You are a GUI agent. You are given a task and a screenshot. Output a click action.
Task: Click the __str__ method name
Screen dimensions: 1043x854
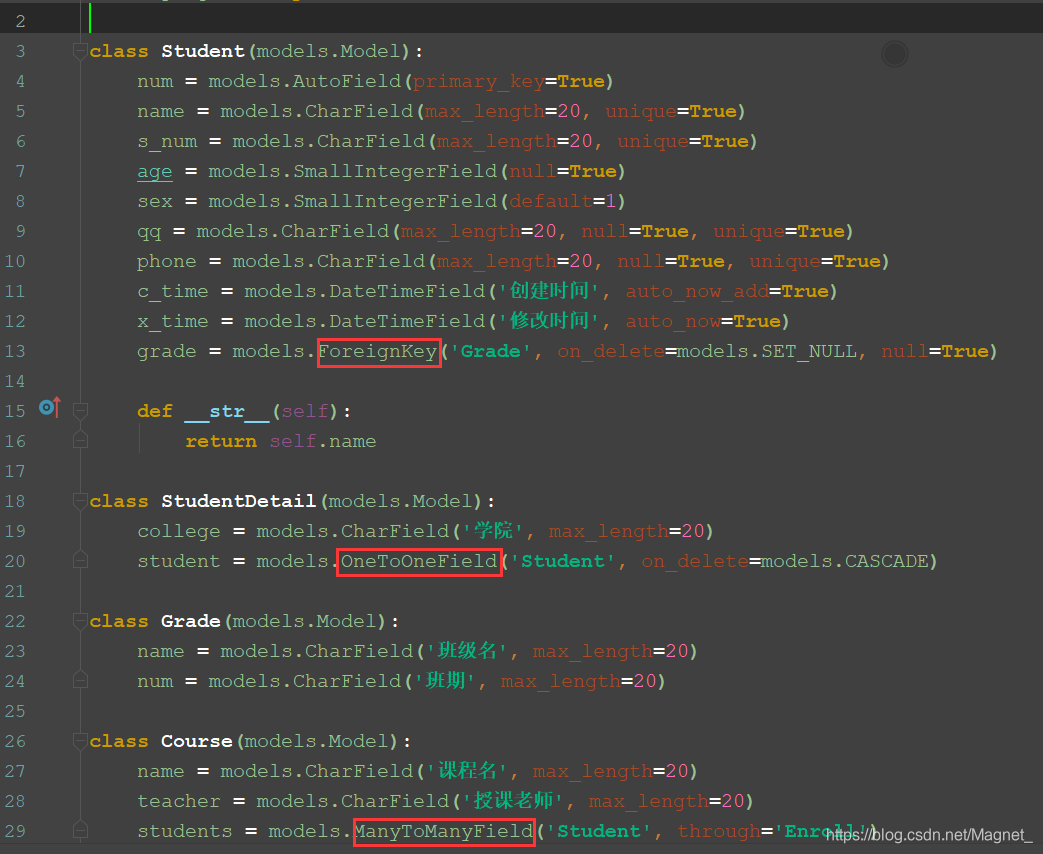(227, 412)
